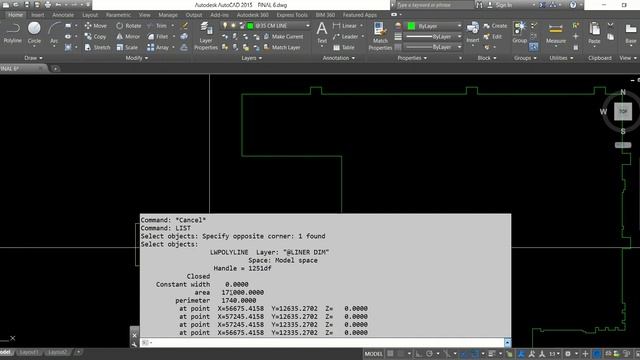
Task: Expand the Annotation panel
Action: point(339,58)
